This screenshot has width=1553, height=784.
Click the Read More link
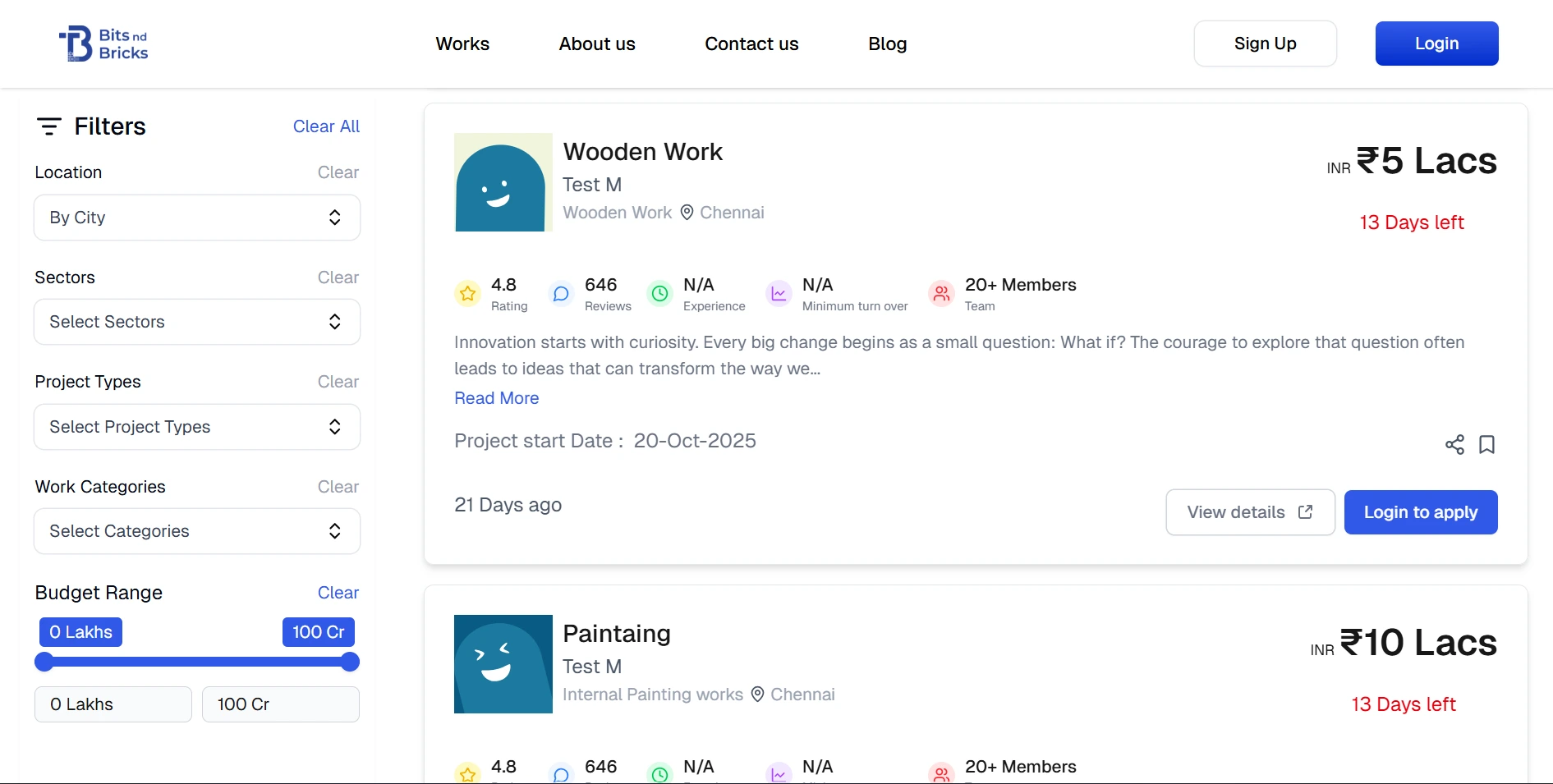click(497, 398)
